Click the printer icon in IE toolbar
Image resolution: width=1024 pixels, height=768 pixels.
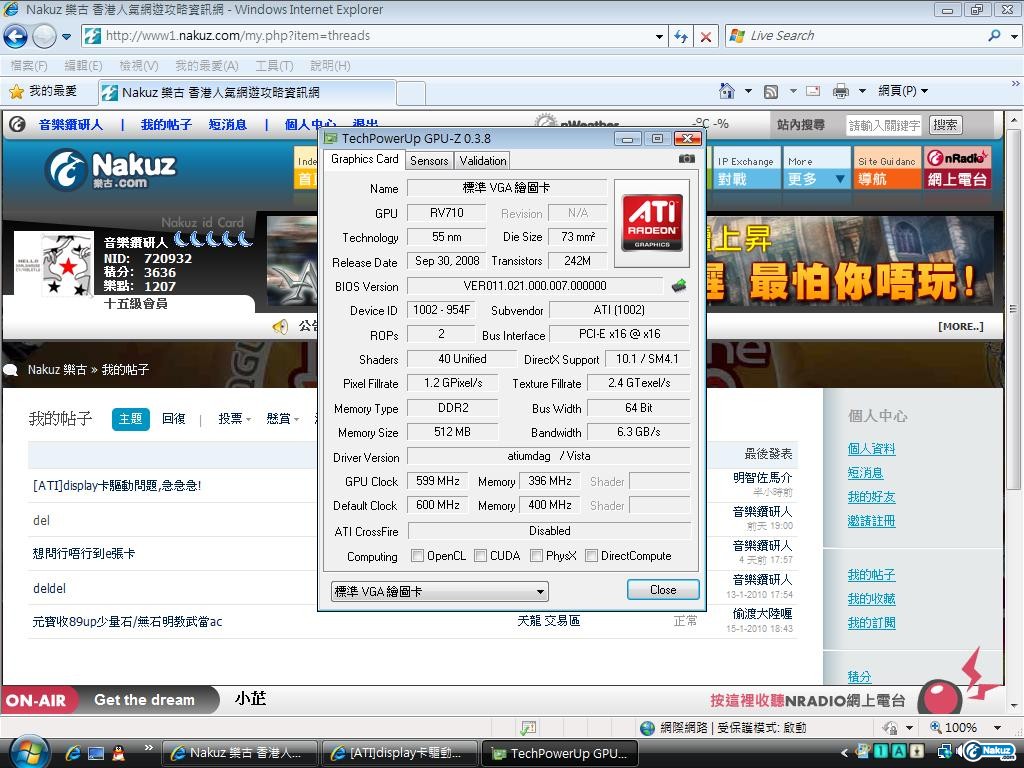coord(840,91)
